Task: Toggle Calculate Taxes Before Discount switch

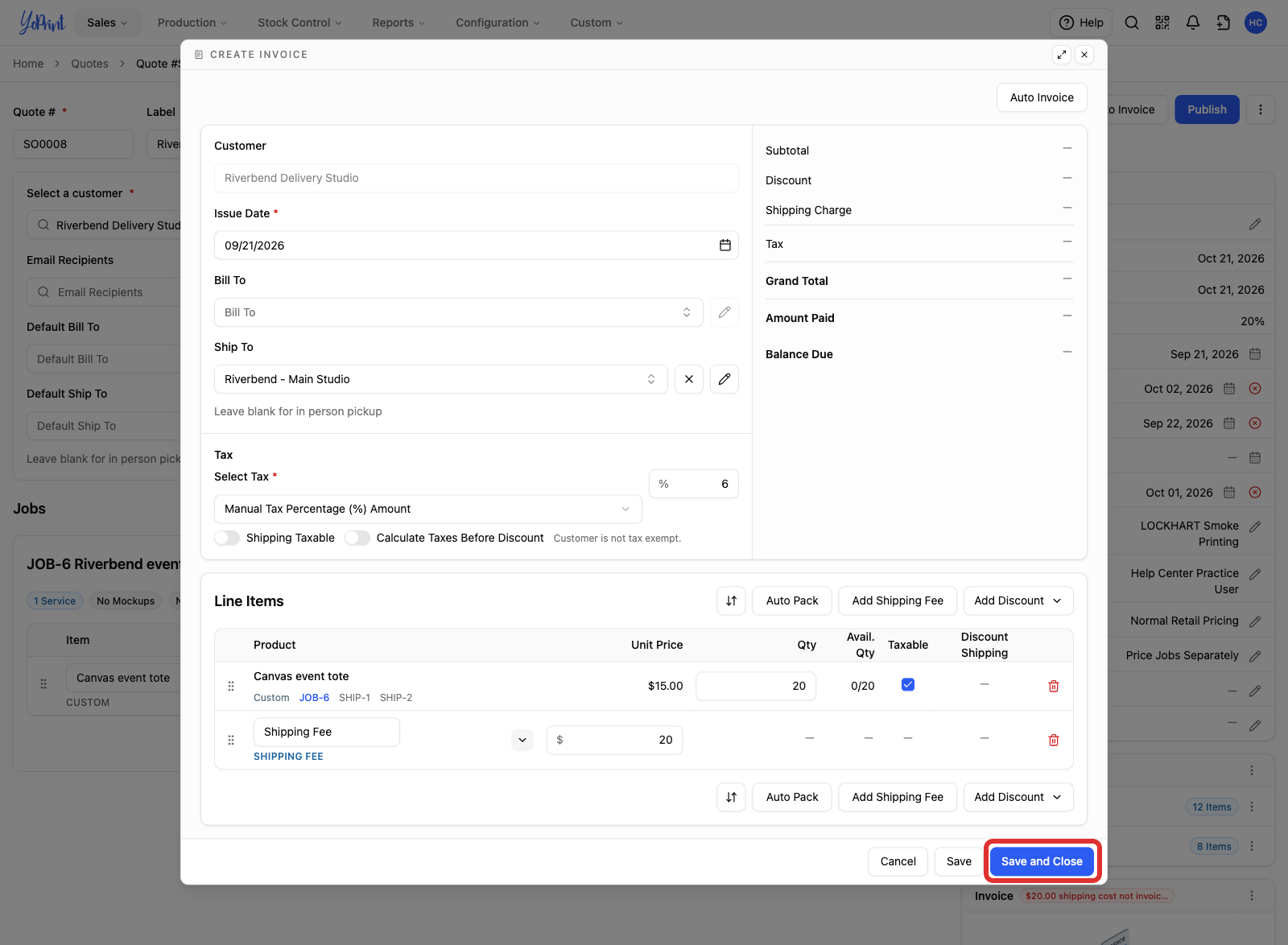Action: pos(357,538)
